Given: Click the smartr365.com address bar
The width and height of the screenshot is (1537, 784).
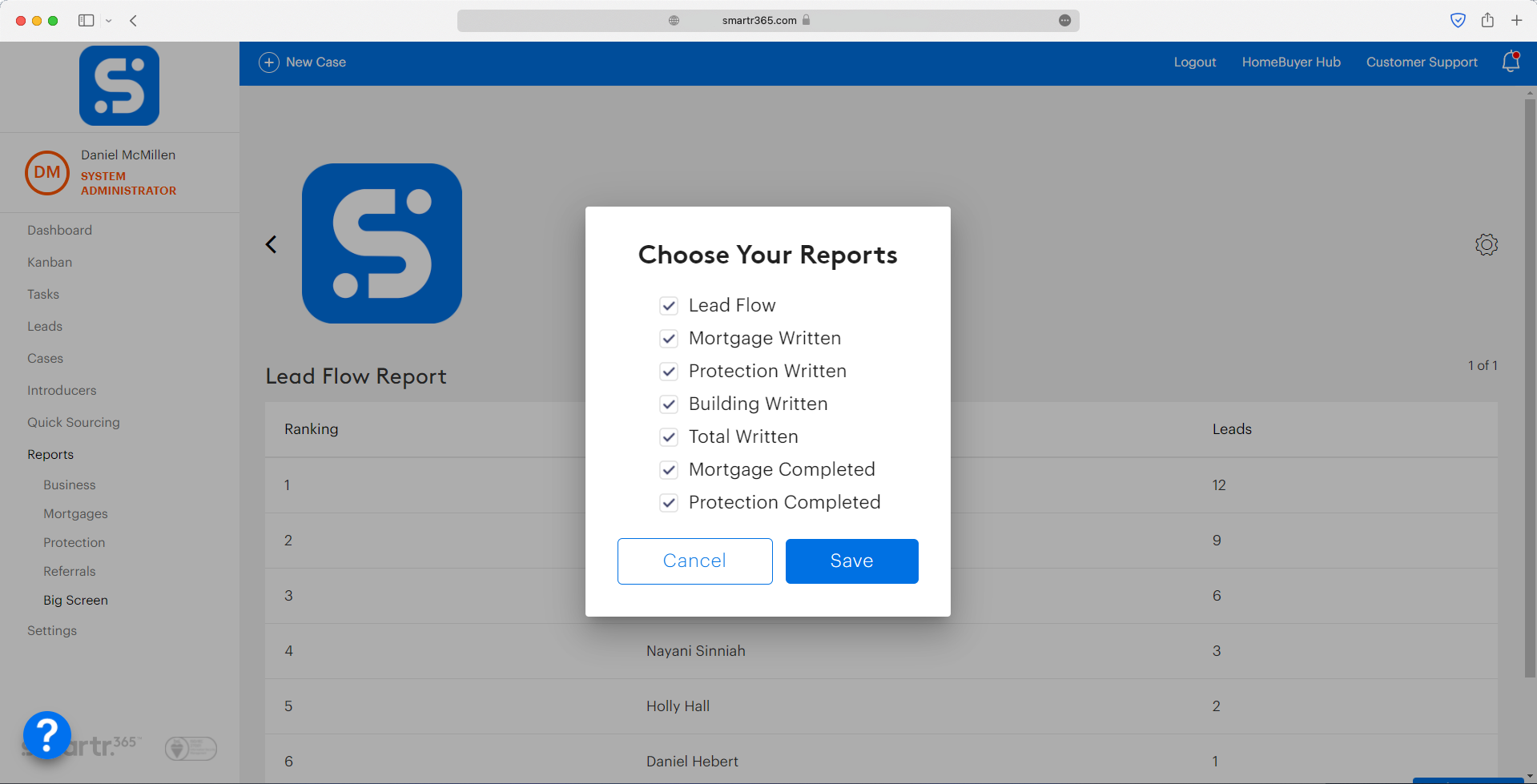Looking at the screenshot, I should [768, 20].
